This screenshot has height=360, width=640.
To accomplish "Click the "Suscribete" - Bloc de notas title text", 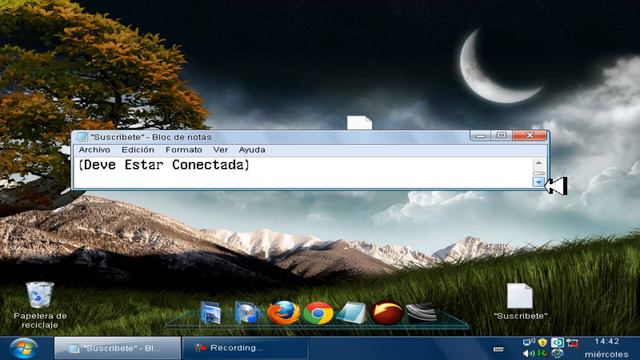I will [x=151, y=137].
